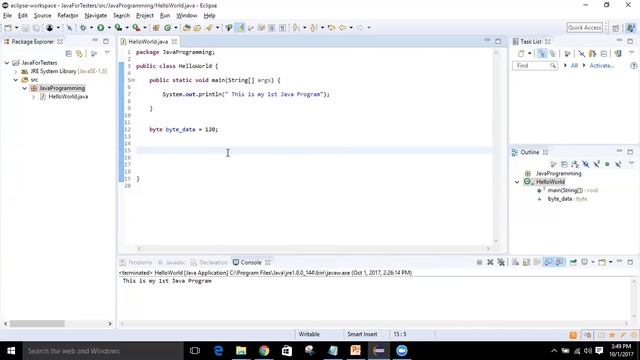Open the Source menu

(42, 16)
